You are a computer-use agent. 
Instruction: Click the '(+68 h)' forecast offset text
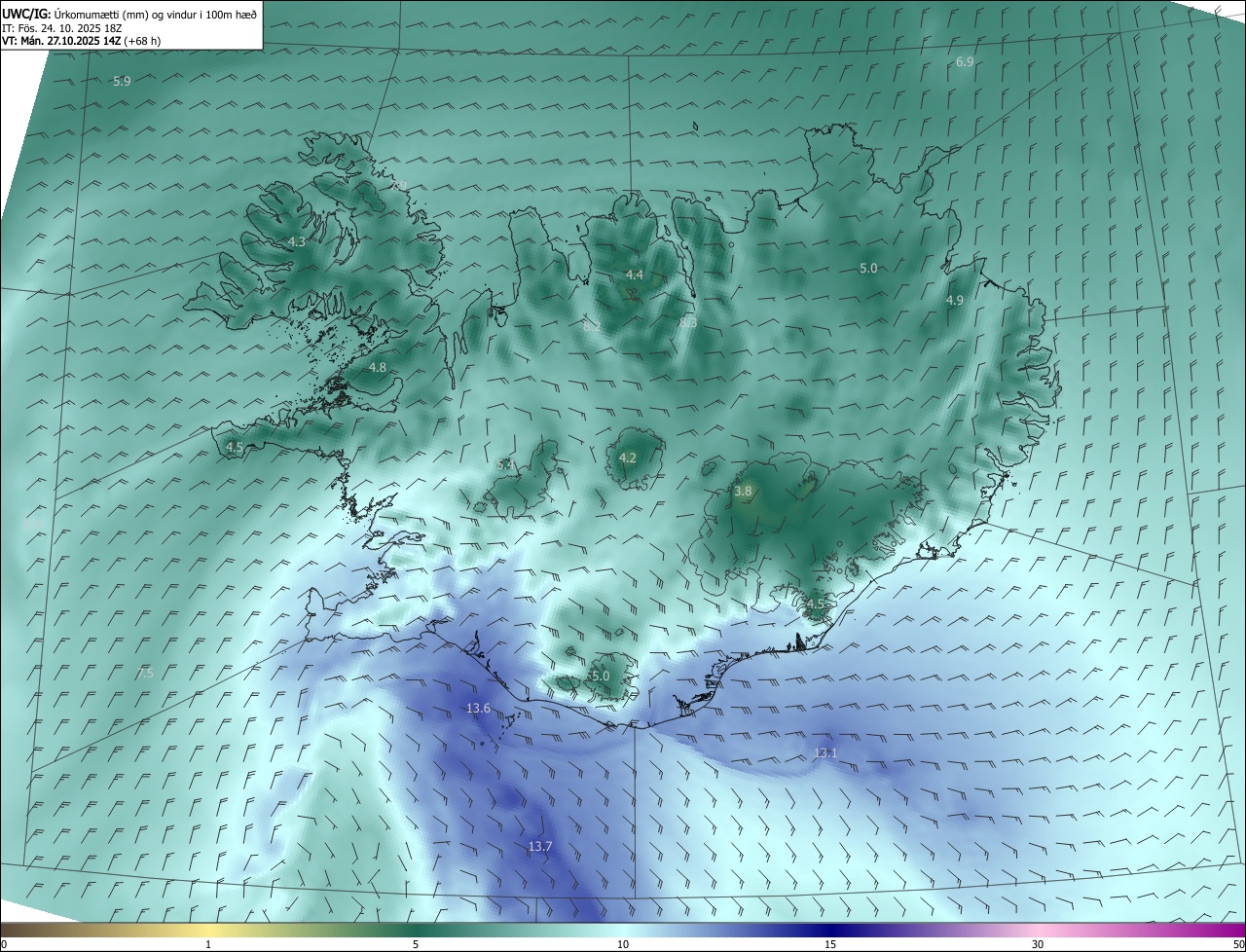pyautogui.click(x=143, y=41)
